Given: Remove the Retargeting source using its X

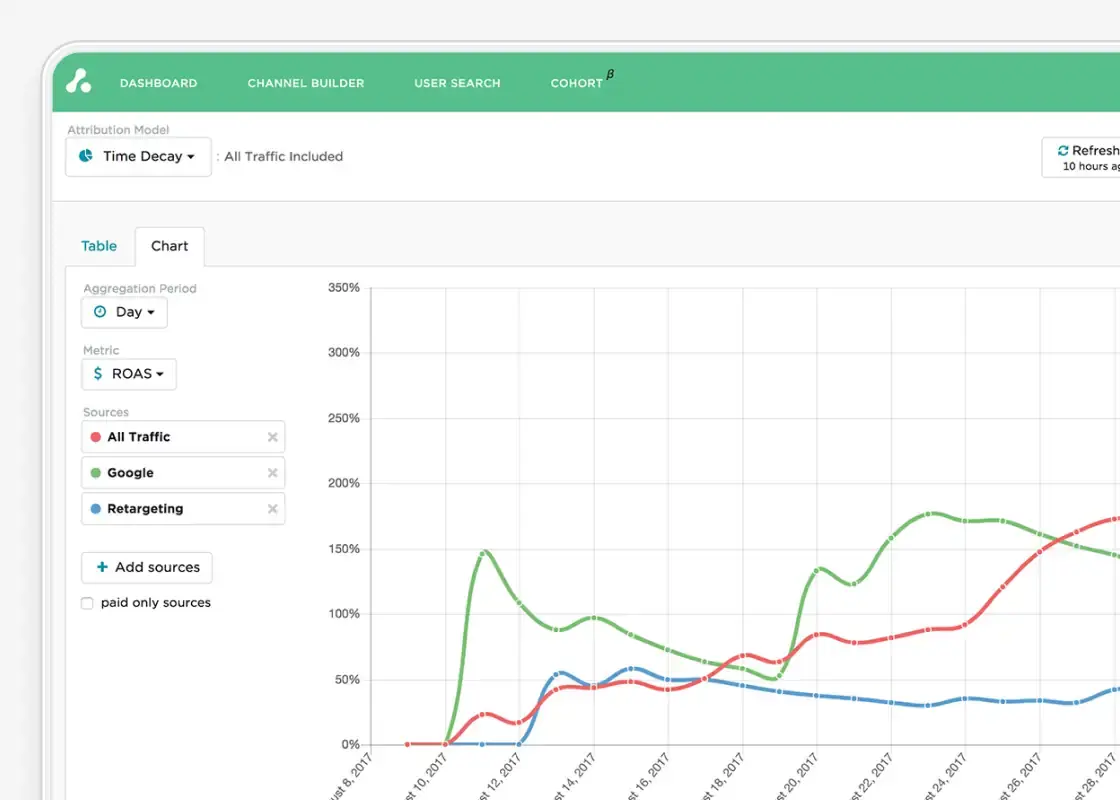Looking at the screenshot, I should pyautogui.click(x=271, y=508).
